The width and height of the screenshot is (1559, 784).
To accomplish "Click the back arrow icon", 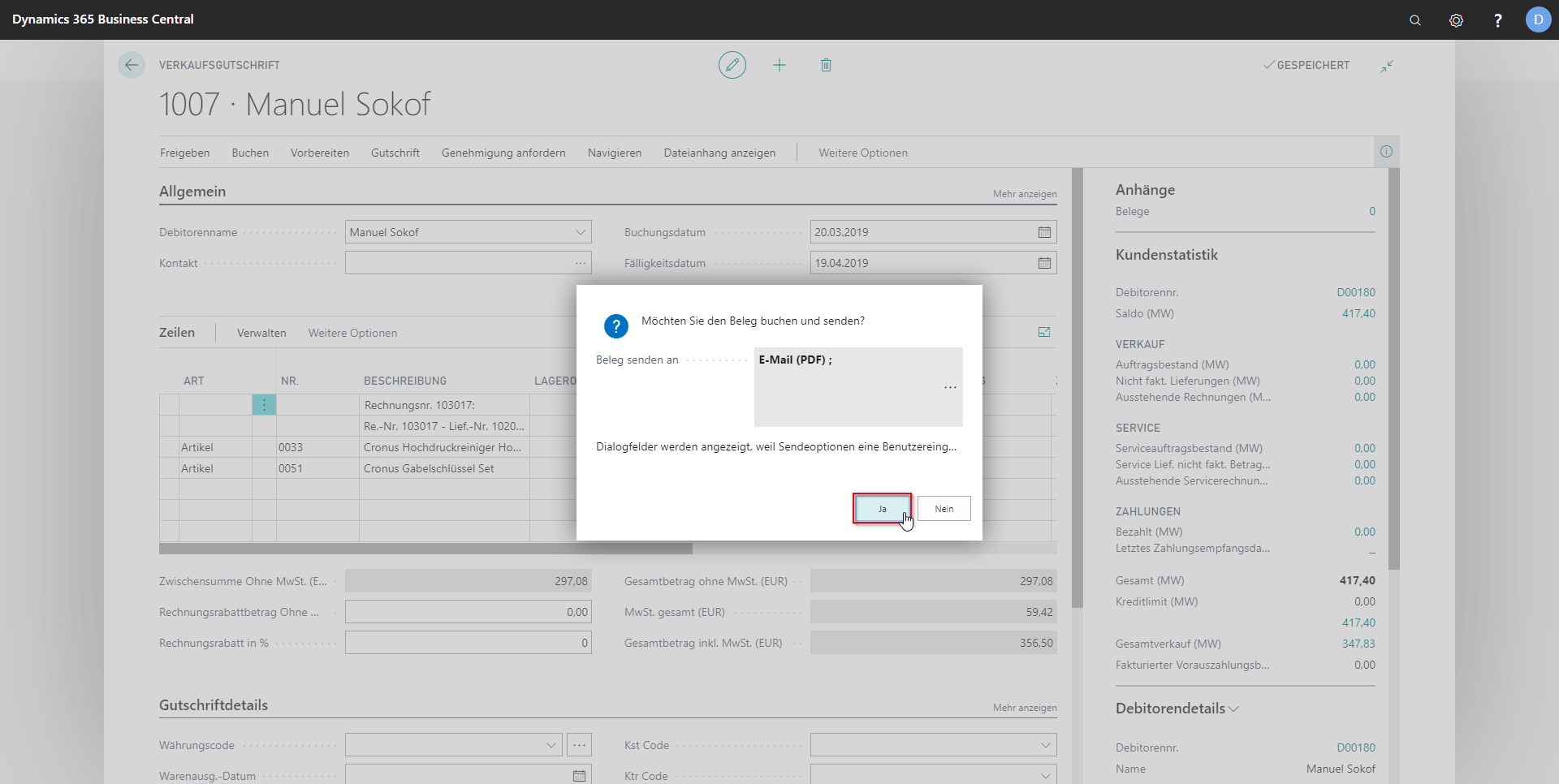I will [132, 65].
